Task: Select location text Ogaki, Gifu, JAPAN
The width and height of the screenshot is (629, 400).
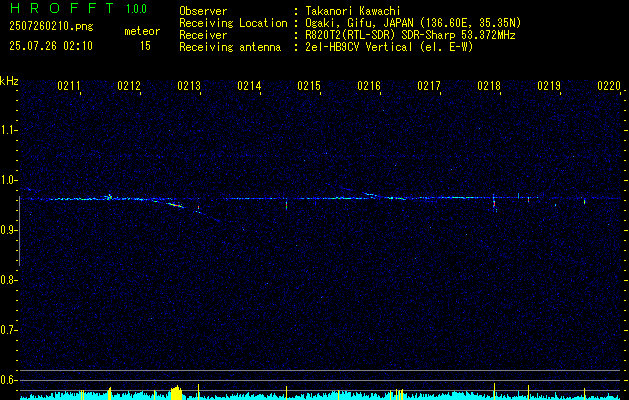Action: [x=359, y=23]
